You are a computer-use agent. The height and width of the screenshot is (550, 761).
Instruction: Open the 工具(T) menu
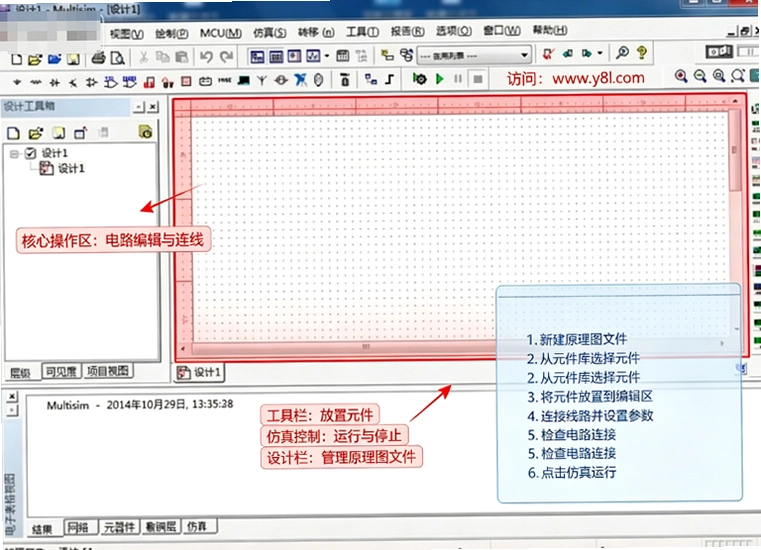click(x=363, y=32)
